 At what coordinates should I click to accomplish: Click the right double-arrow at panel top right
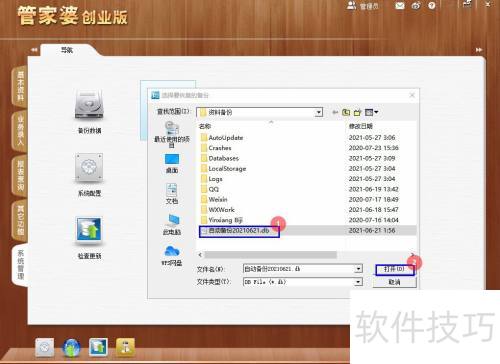[479, 50]
